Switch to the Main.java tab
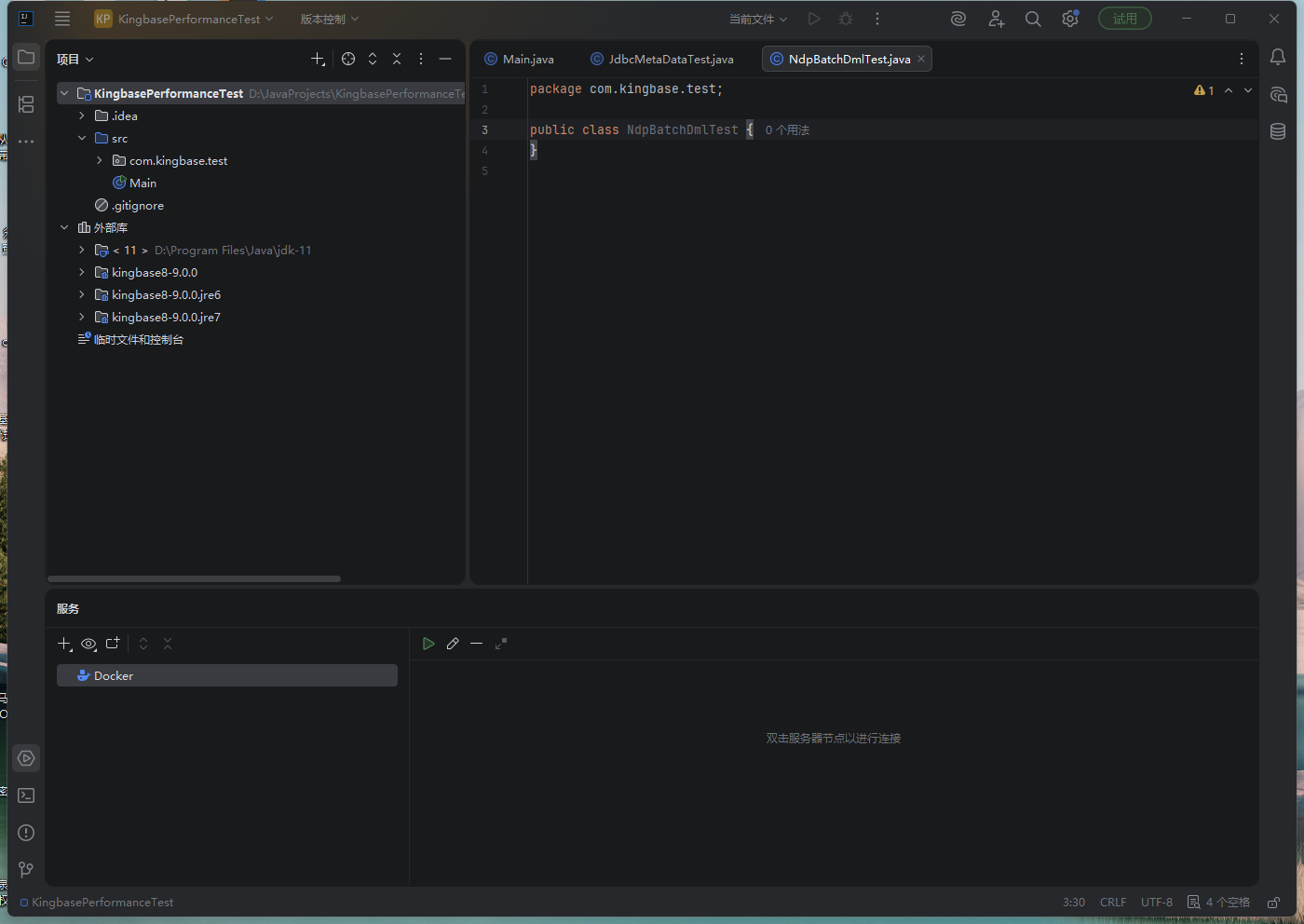This screenshot has width=1304, height=924. pos(528,59)
